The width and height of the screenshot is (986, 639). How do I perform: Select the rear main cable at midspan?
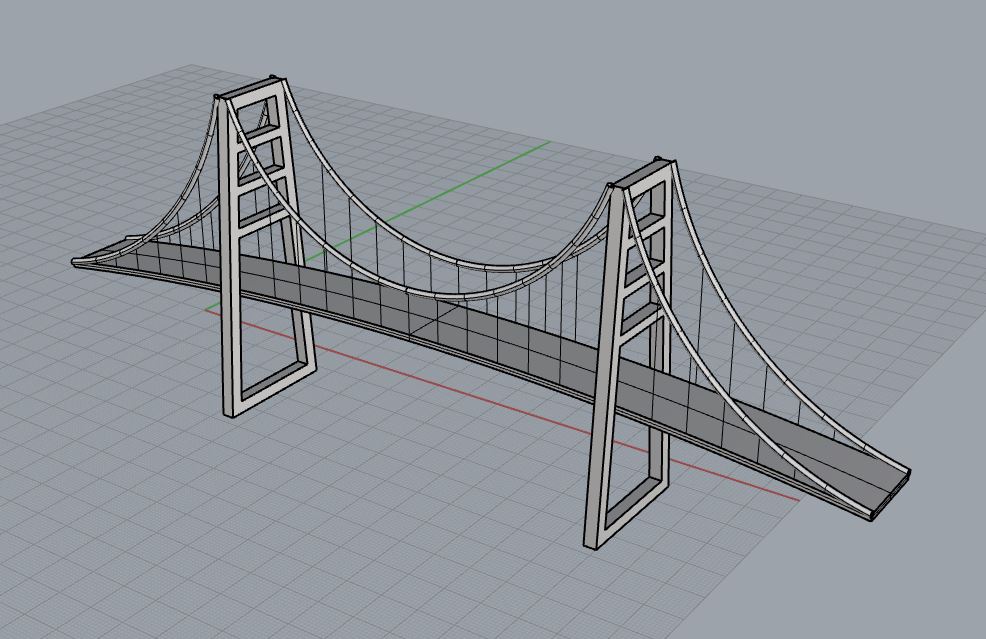click(470, 264)
